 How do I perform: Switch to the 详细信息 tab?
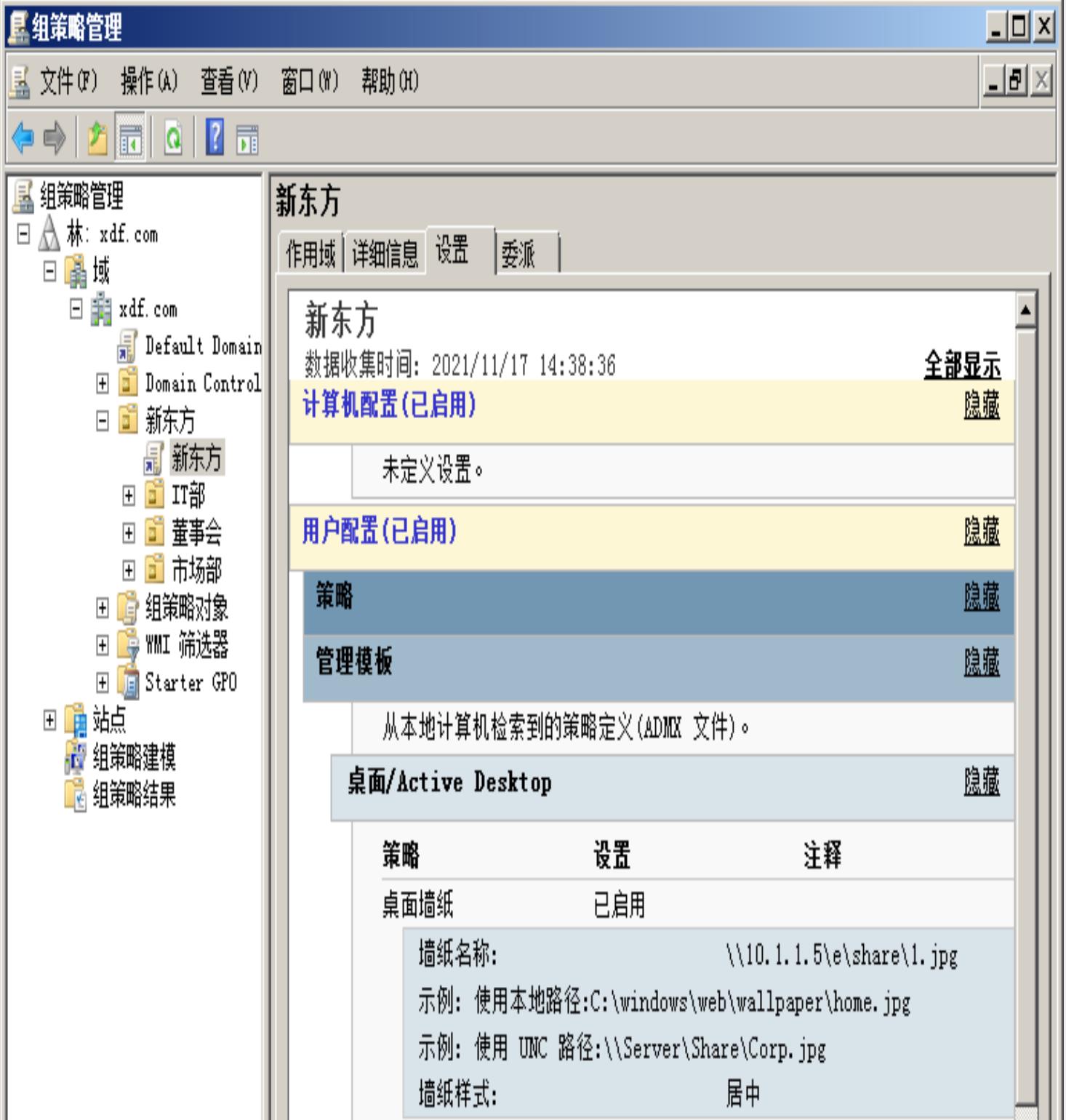(385, 254)
